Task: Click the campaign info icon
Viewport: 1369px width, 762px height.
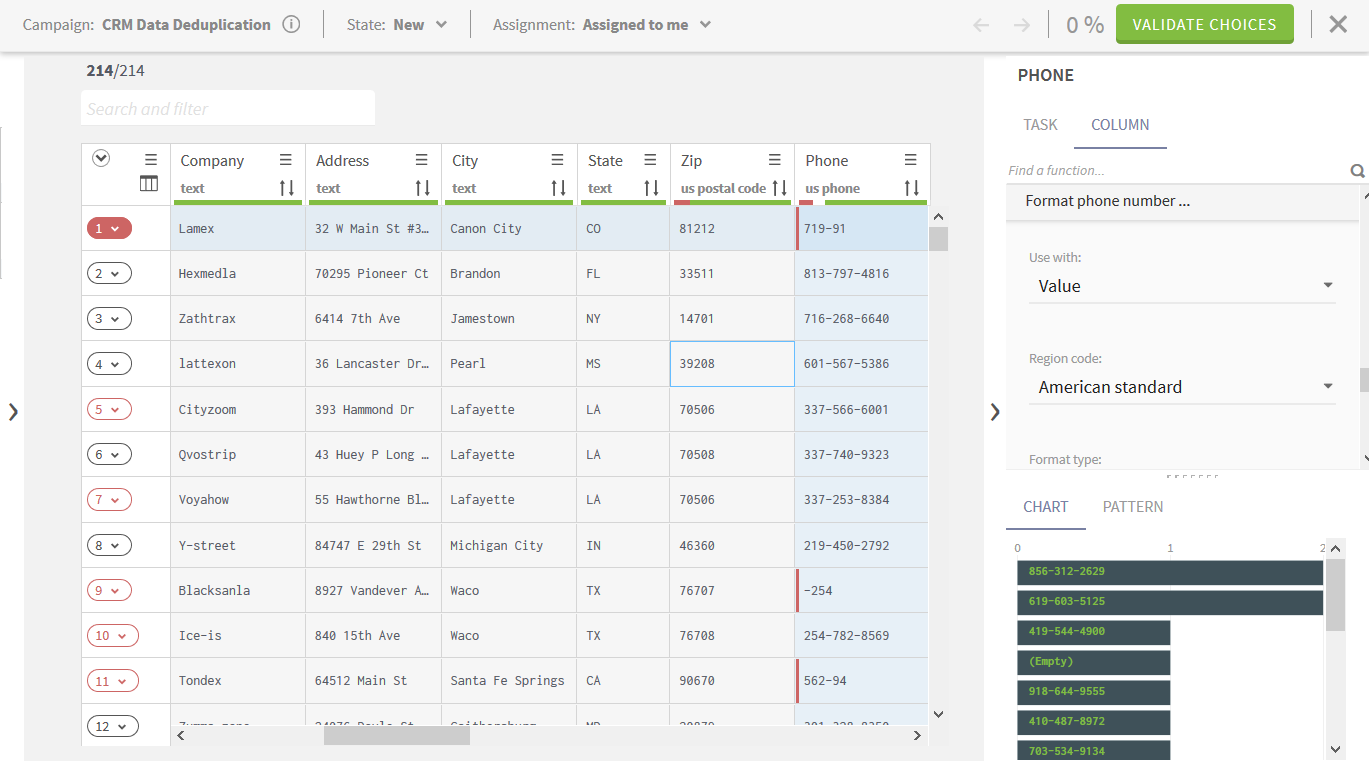Action: (x=291, y=25)
